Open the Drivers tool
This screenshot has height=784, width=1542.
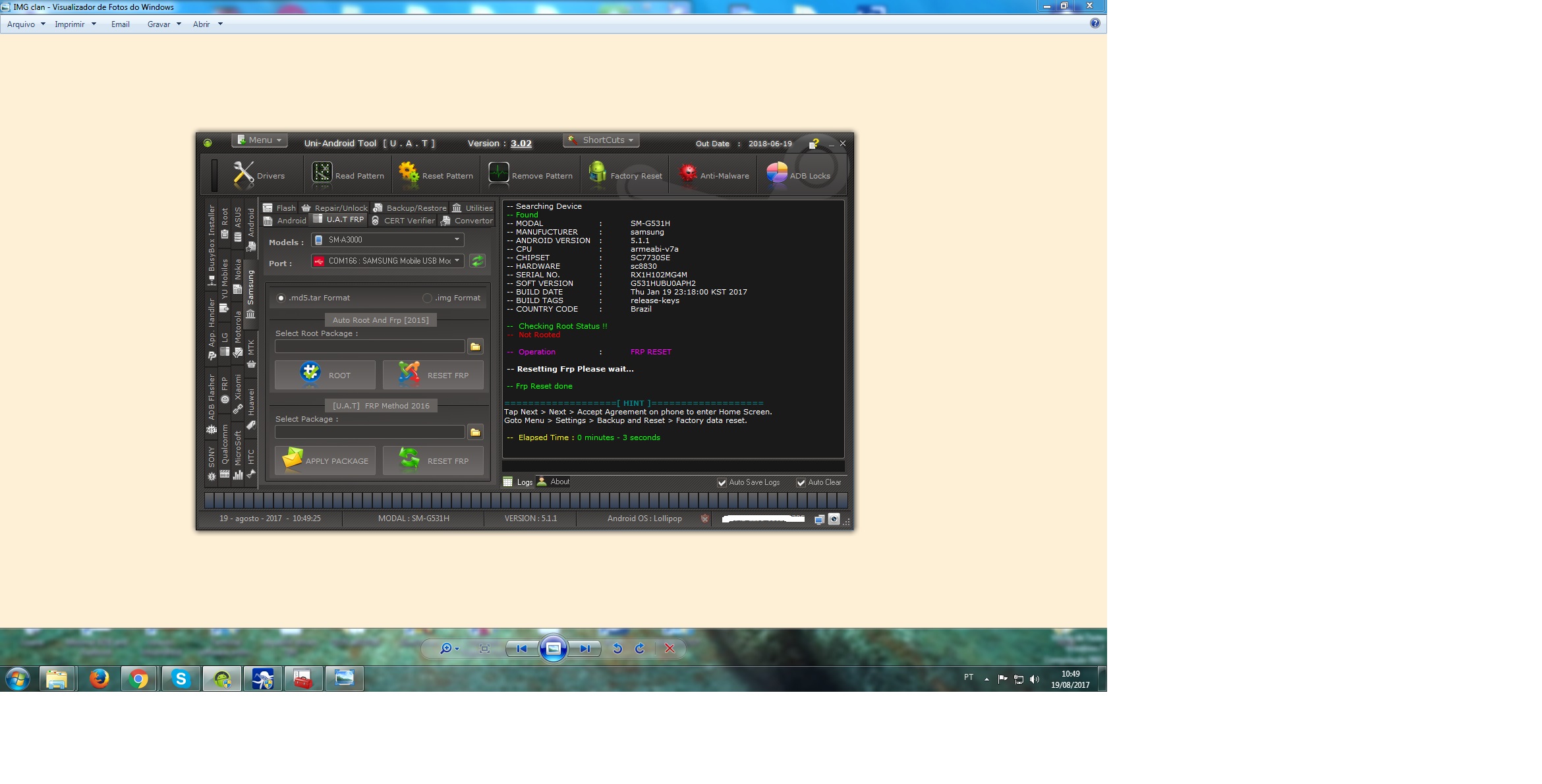click(259, 175)
